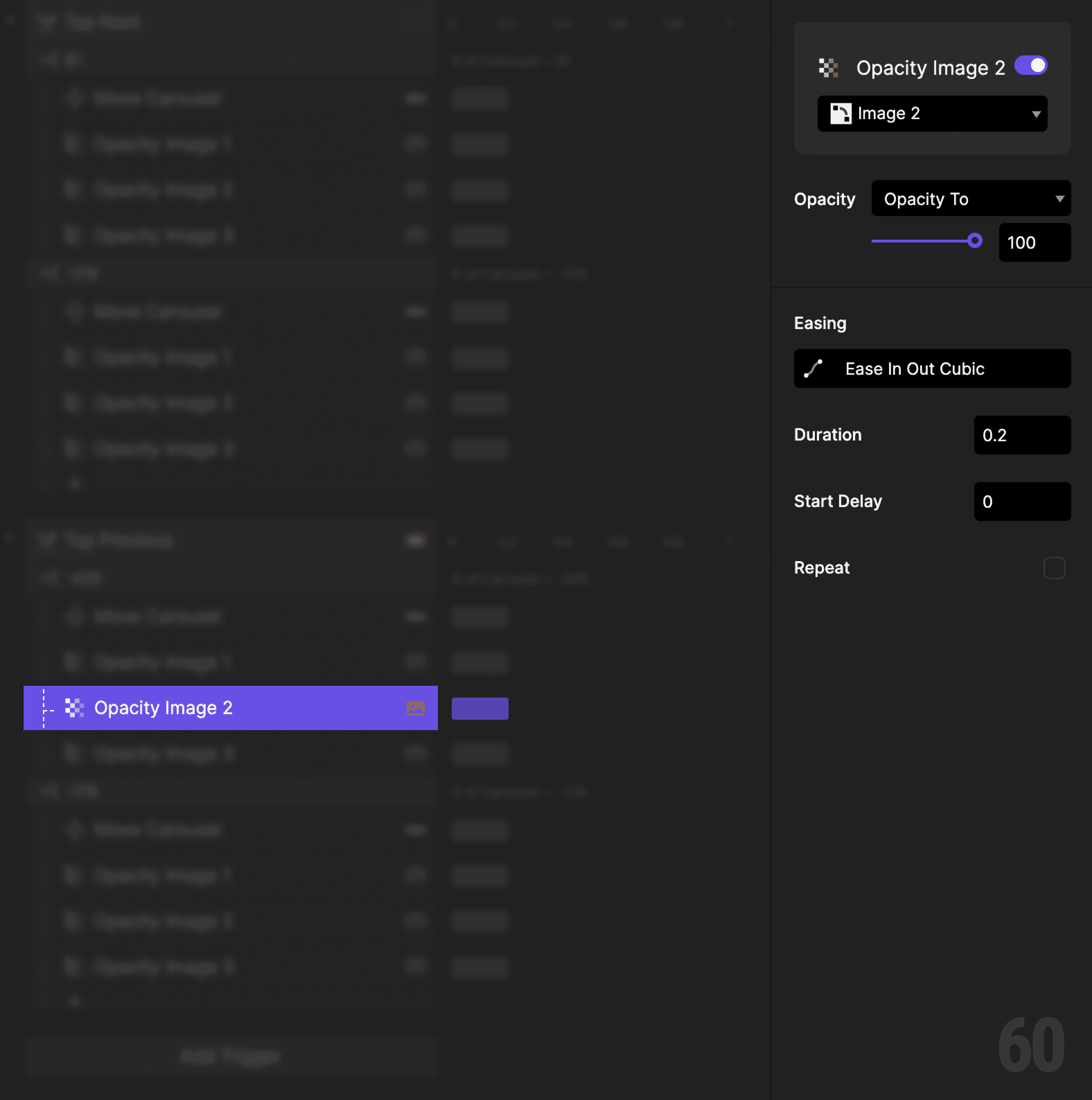
Task: Click the image thumbnail icon on the Opacity Image 2 row
Action: point(415,709)
